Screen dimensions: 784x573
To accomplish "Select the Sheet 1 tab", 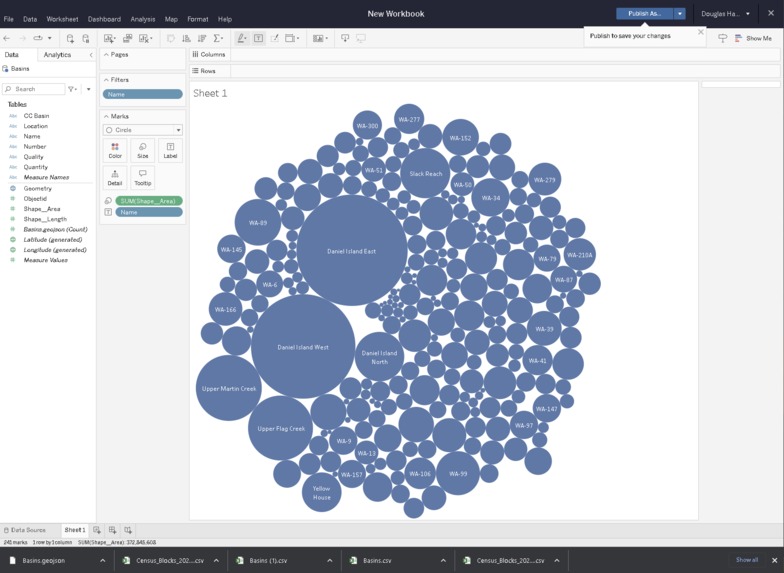I will click(74, 530).
